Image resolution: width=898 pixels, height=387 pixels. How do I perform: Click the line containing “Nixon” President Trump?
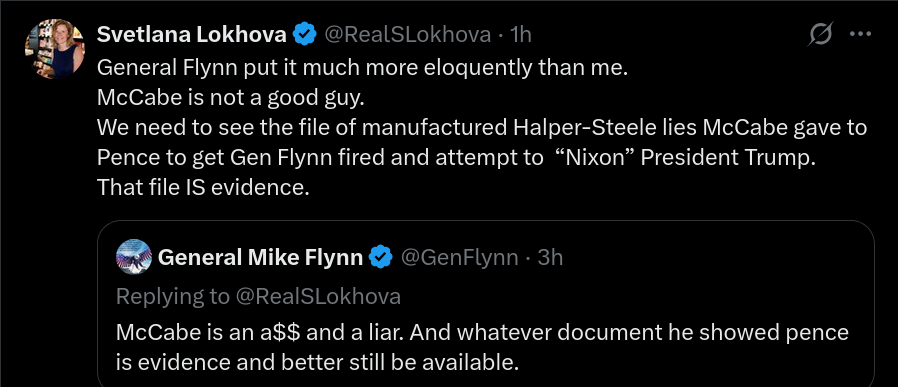[x=456, y=157]
